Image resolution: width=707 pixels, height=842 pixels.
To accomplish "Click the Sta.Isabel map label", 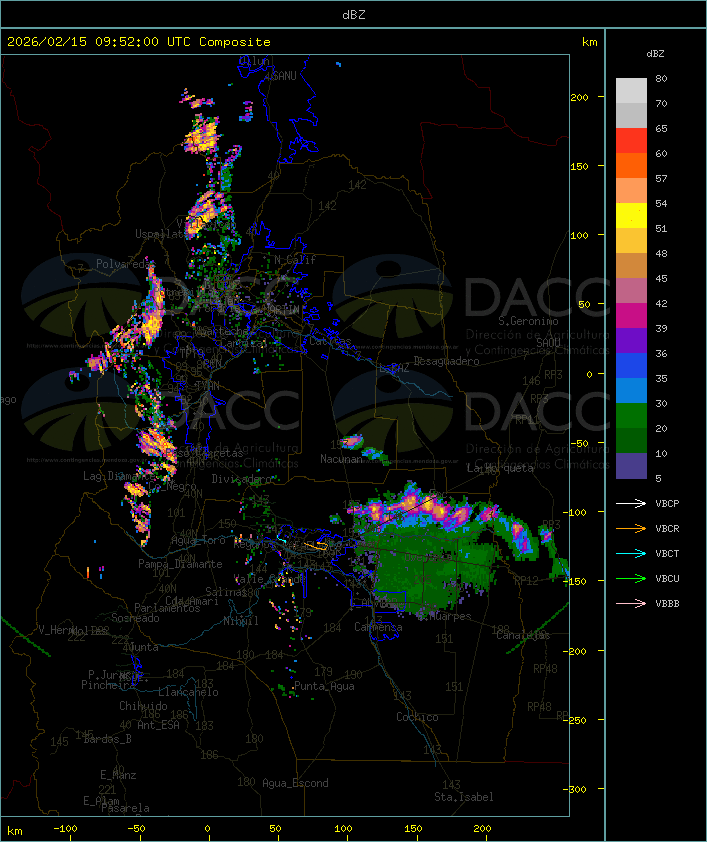I will tap(464, 797).
